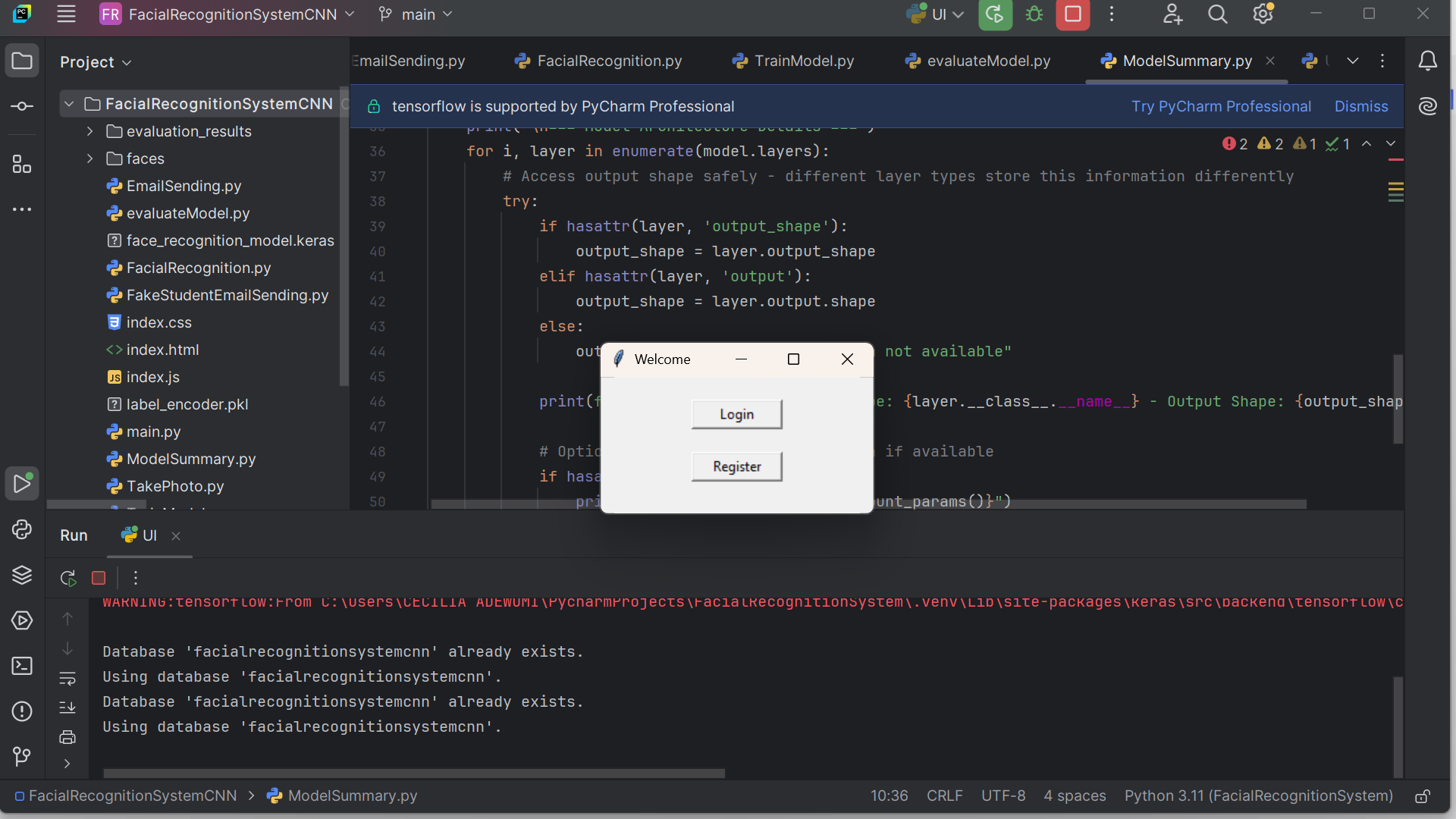The width and height of the screenshot is (1456, 819).
Task: Toggle read-only lock in status bar
Action: (x=1423, y=796)
